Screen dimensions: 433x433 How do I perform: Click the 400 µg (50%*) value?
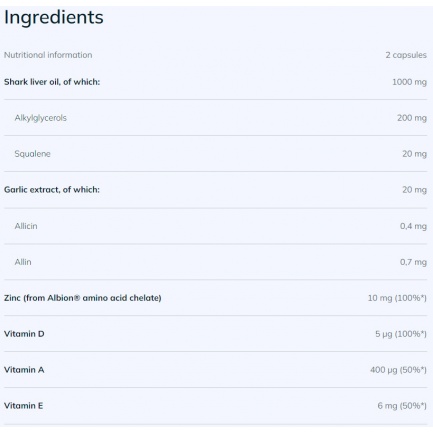(398, 370)
